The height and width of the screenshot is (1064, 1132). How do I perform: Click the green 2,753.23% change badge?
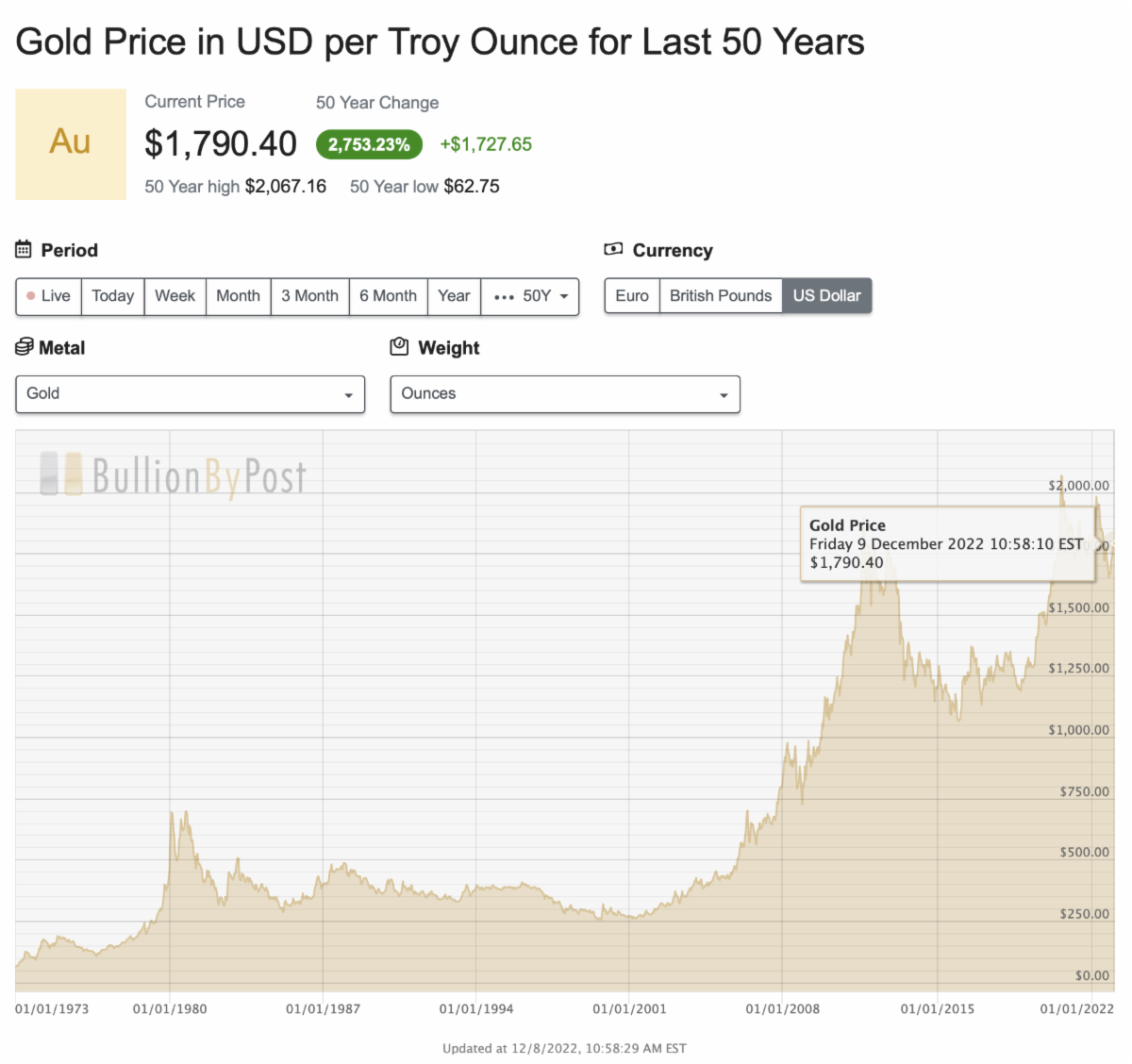click(x=369, y=144)
